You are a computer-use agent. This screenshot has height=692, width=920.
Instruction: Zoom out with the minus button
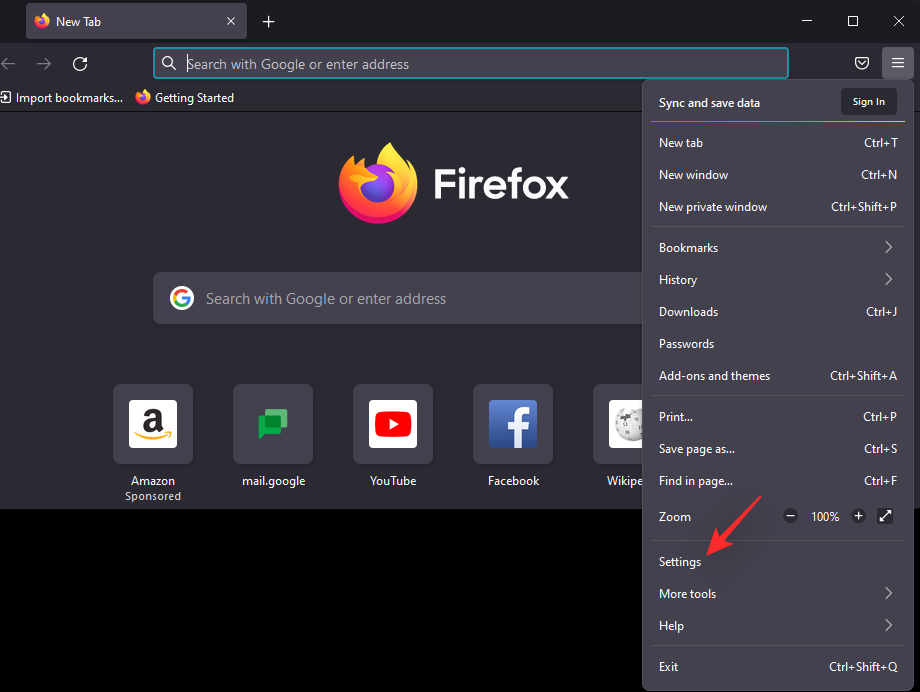[790, 516]
